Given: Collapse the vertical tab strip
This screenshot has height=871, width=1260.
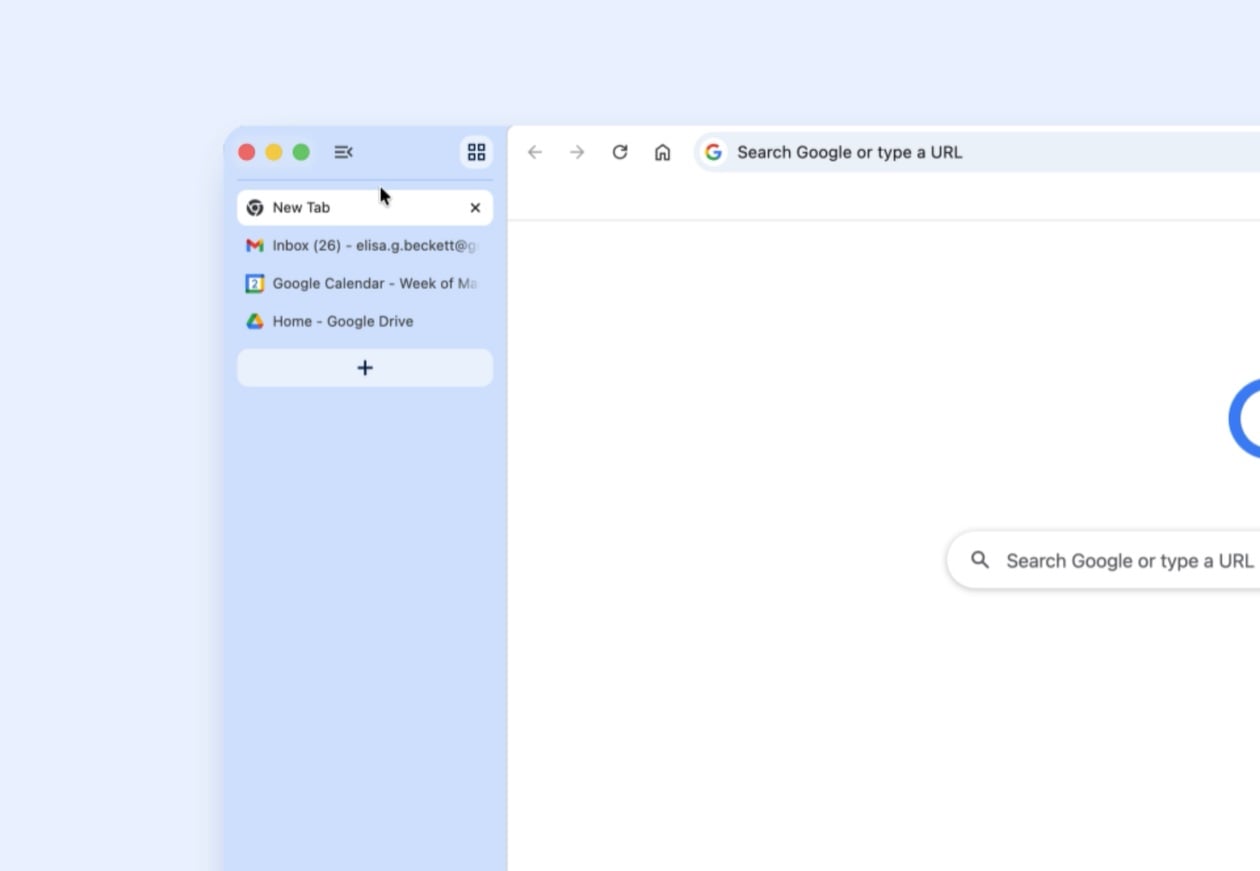Looking at the screenshot, I should [344, 152].
